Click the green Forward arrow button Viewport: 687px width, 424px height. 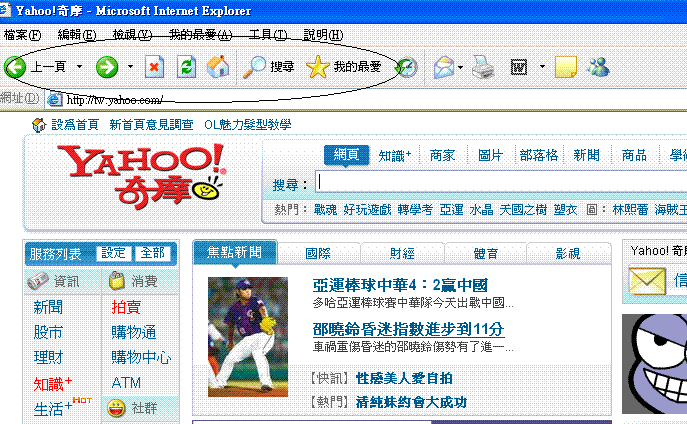[x=106, y=67]
